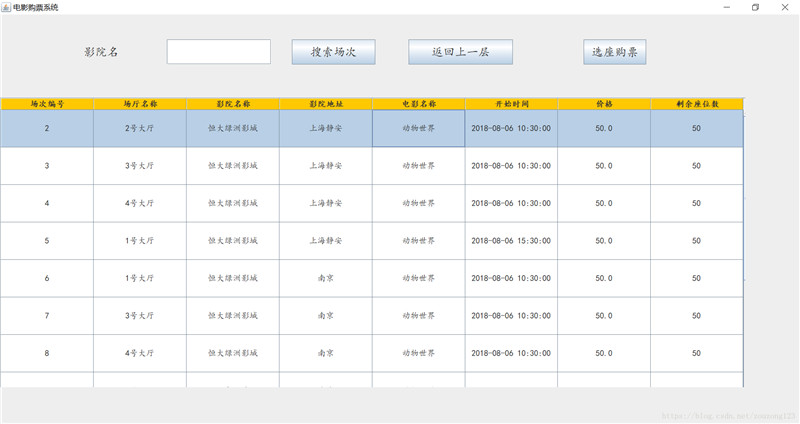Select session number 2 cell
Screen dimensions: 800x424
tap(47, 129)
